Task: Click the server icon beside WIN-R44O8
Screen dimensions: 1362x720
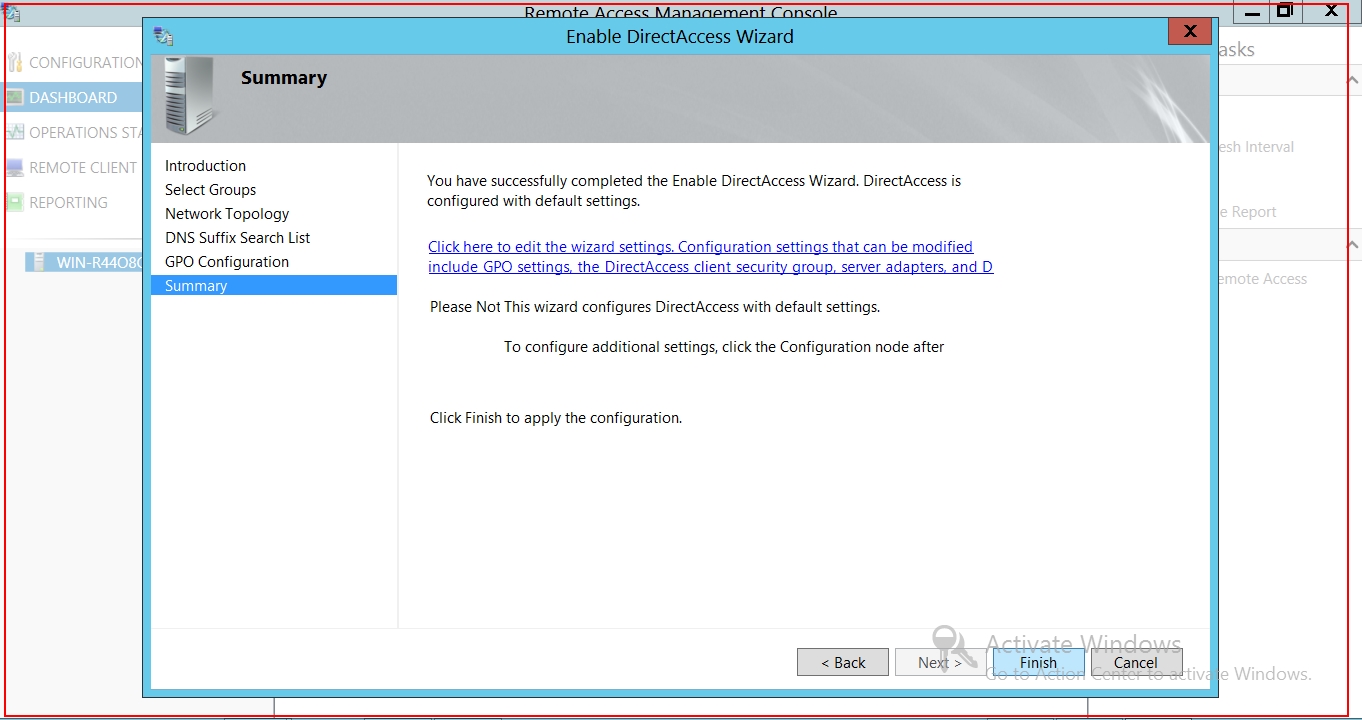Action: tap(39, 263)
